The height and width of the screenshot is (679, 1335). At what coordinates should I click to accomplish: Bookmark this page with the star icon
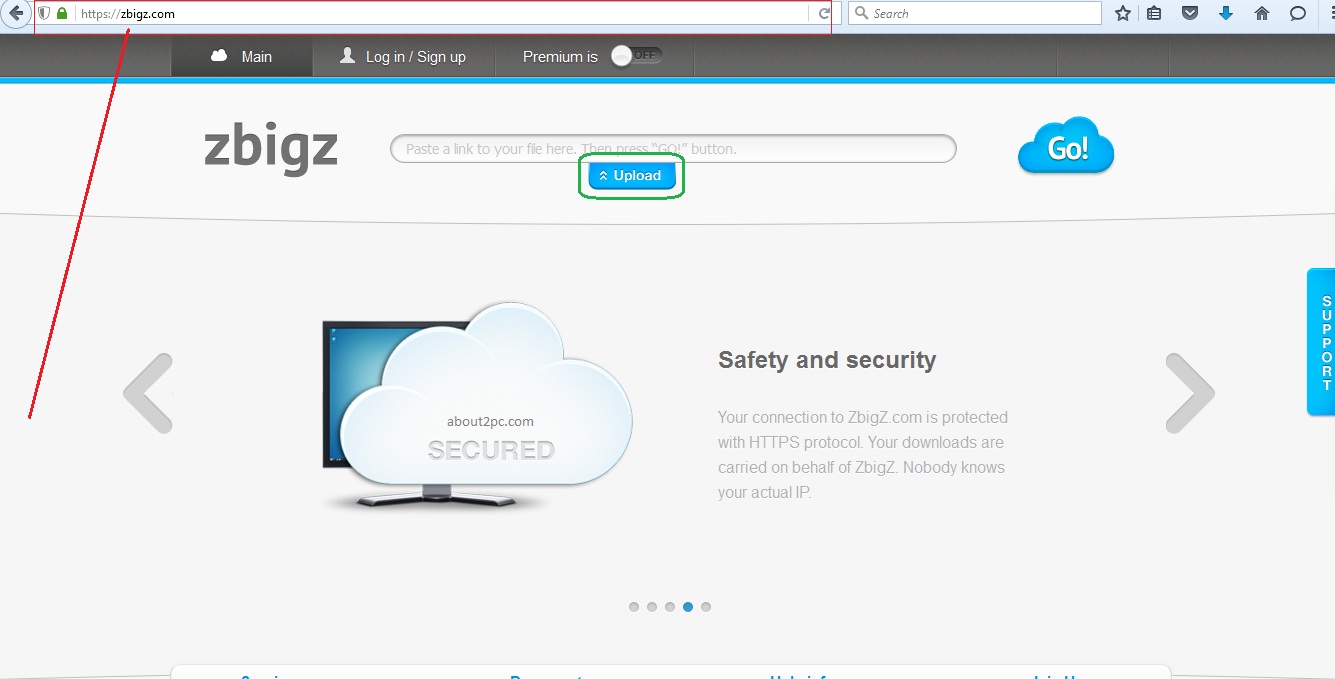[x=1123, y=14]
